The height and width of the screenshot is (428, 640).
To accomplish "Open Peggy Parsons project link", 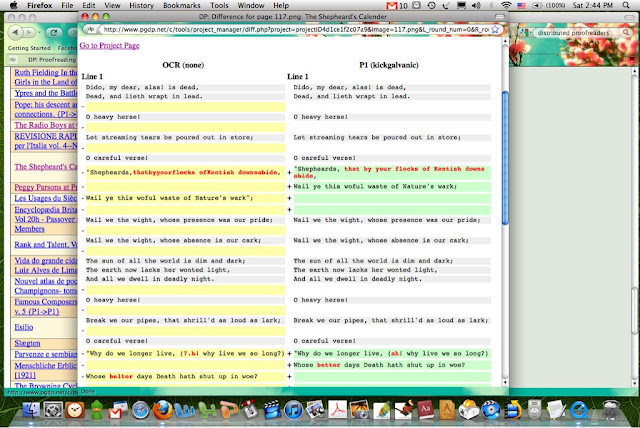I will (x=45, y=187).
